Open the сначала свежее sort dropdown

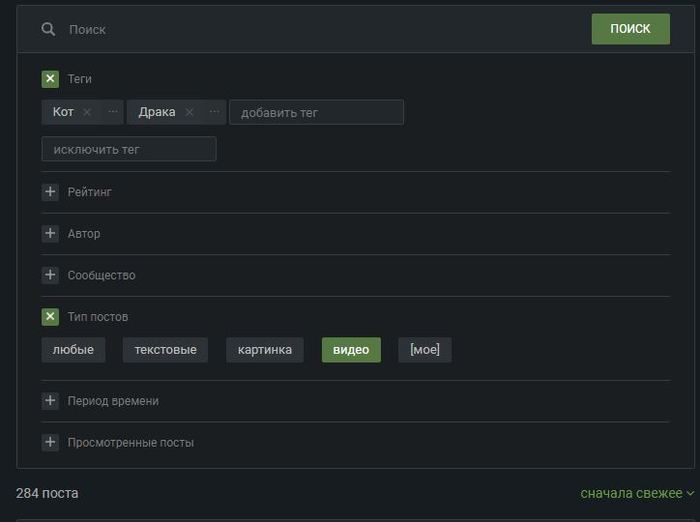pyautogui.click(x=637, y=493)
